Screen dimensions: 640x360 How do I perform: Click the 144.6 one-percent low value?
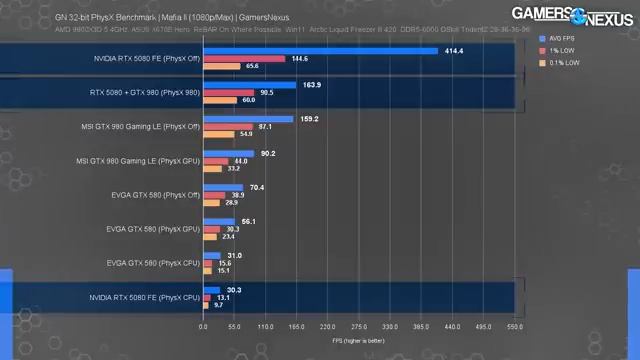click(300, 59)
